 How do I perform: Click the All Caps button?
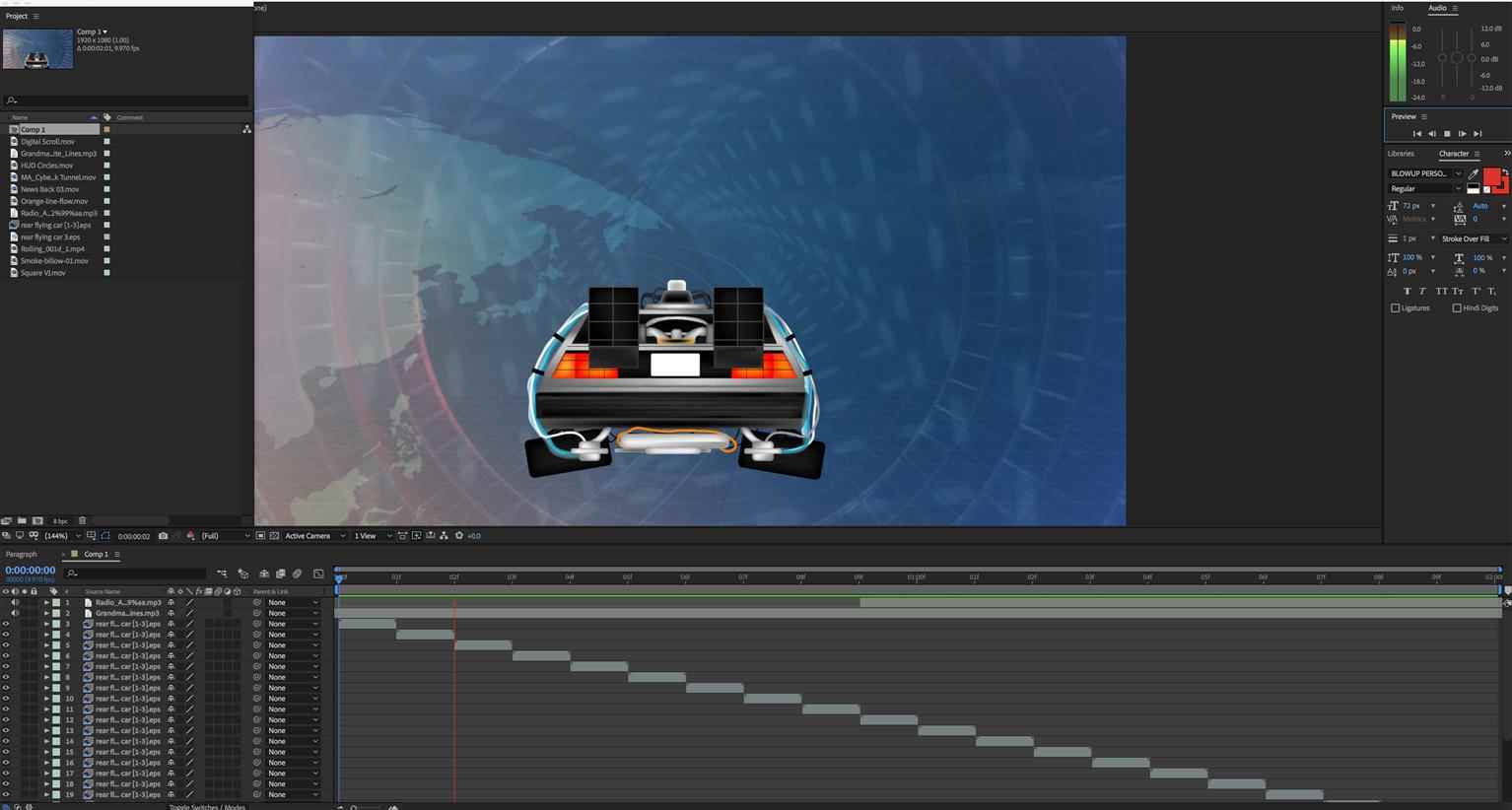pos(1441,291)
